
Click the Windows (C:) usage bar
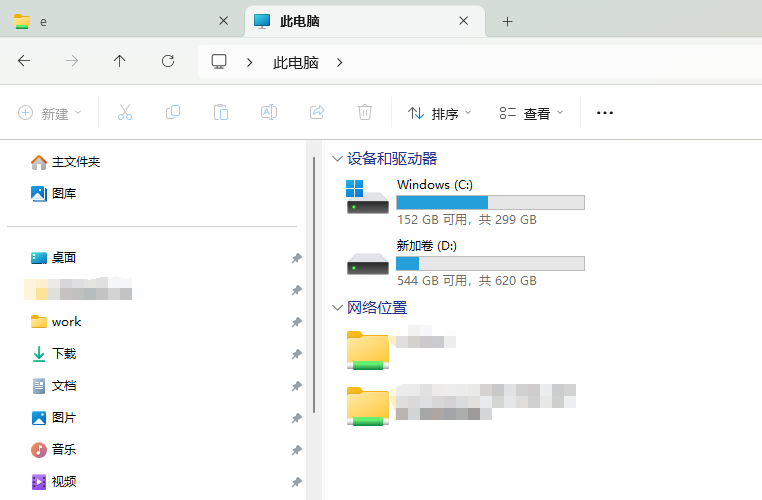(x=490, y=203)
